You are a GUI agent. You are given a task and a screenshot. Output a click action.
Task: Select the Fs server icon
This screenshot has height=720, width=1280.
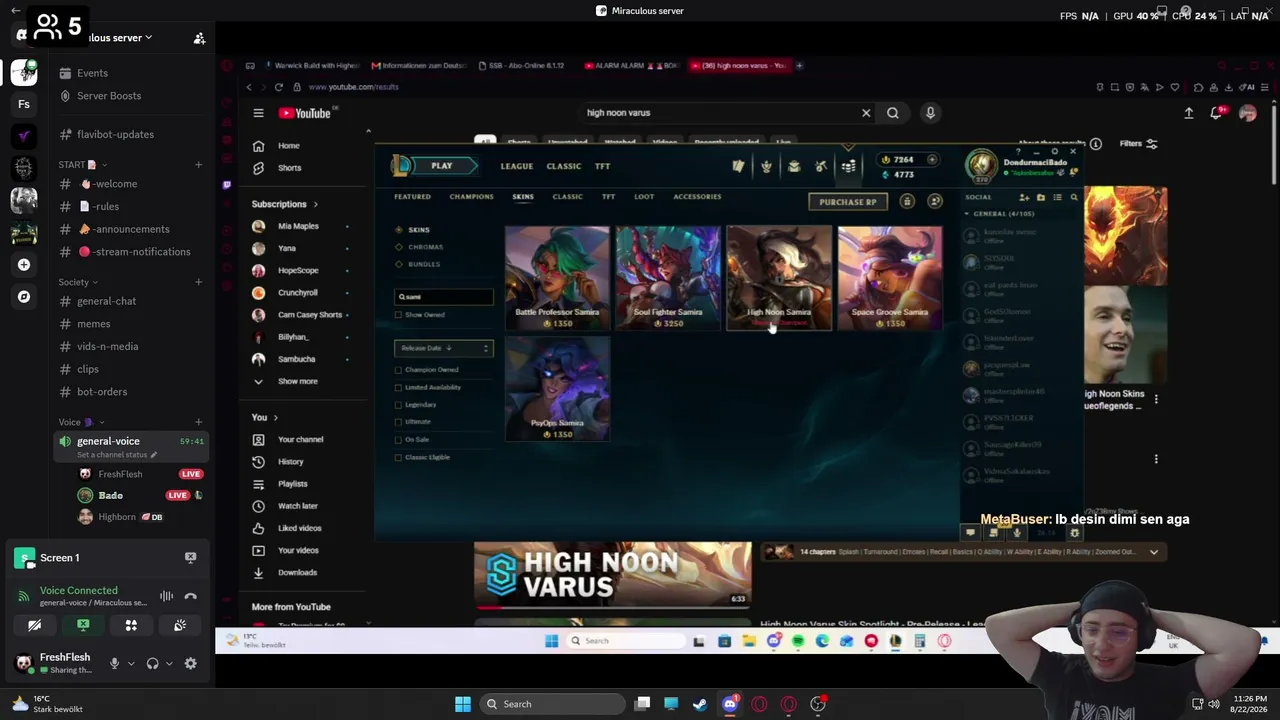(24, 104)
